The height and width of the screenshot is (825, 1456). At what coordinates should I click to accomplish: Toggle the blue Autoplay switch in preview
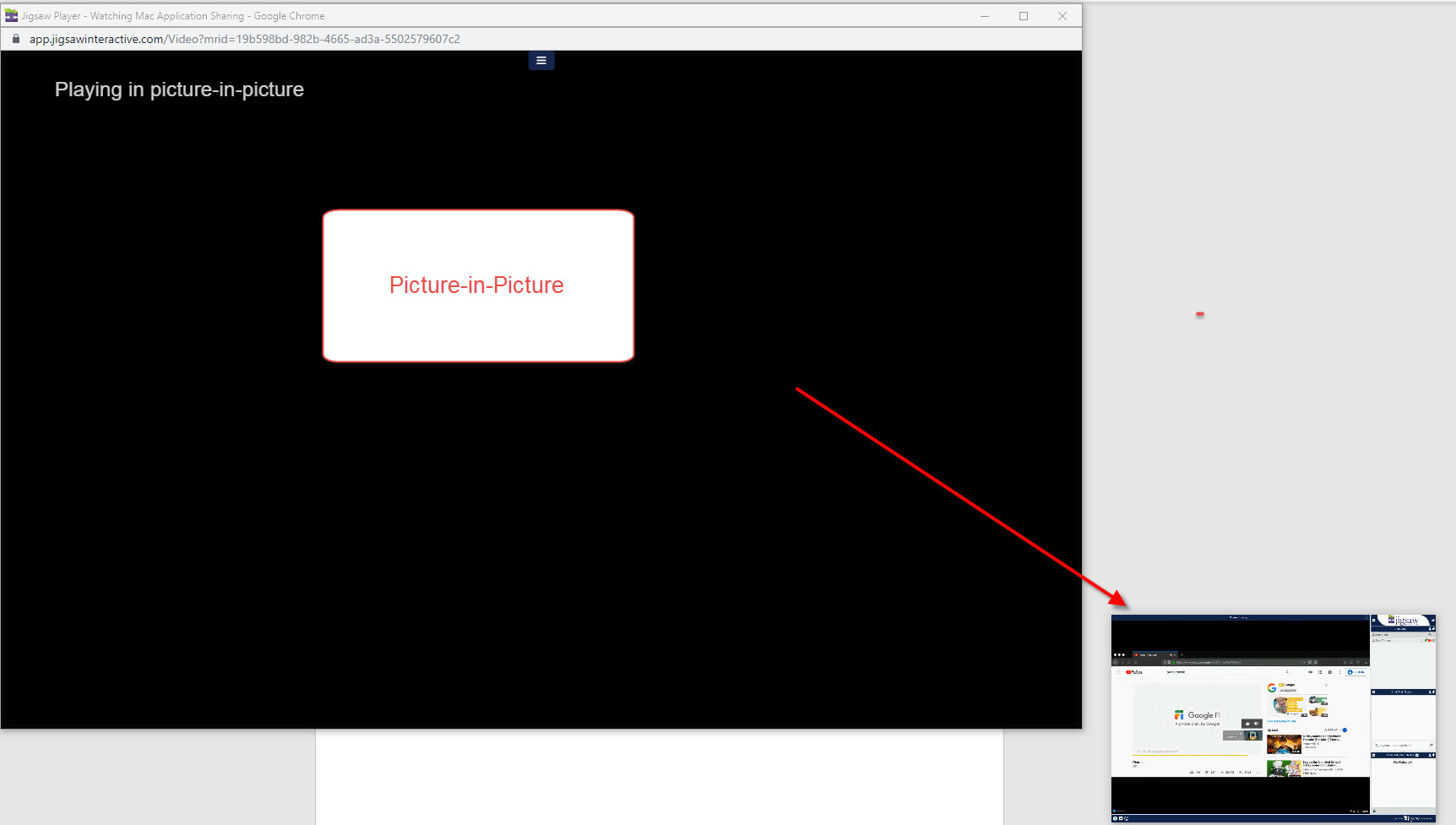(1344, 730)
